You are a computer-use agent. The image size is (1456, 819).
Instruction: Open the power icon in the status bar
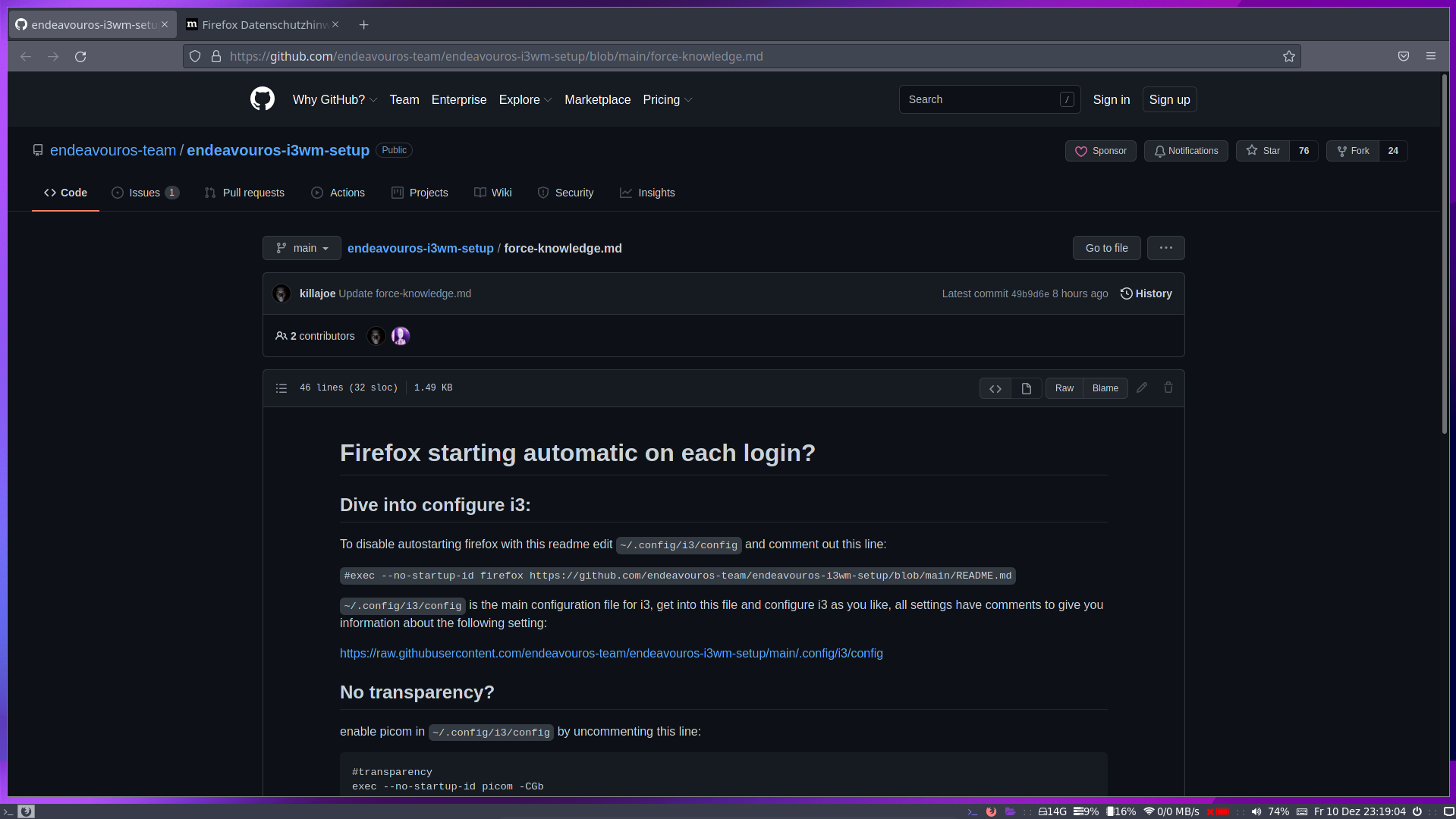(x=1417, y=811)
